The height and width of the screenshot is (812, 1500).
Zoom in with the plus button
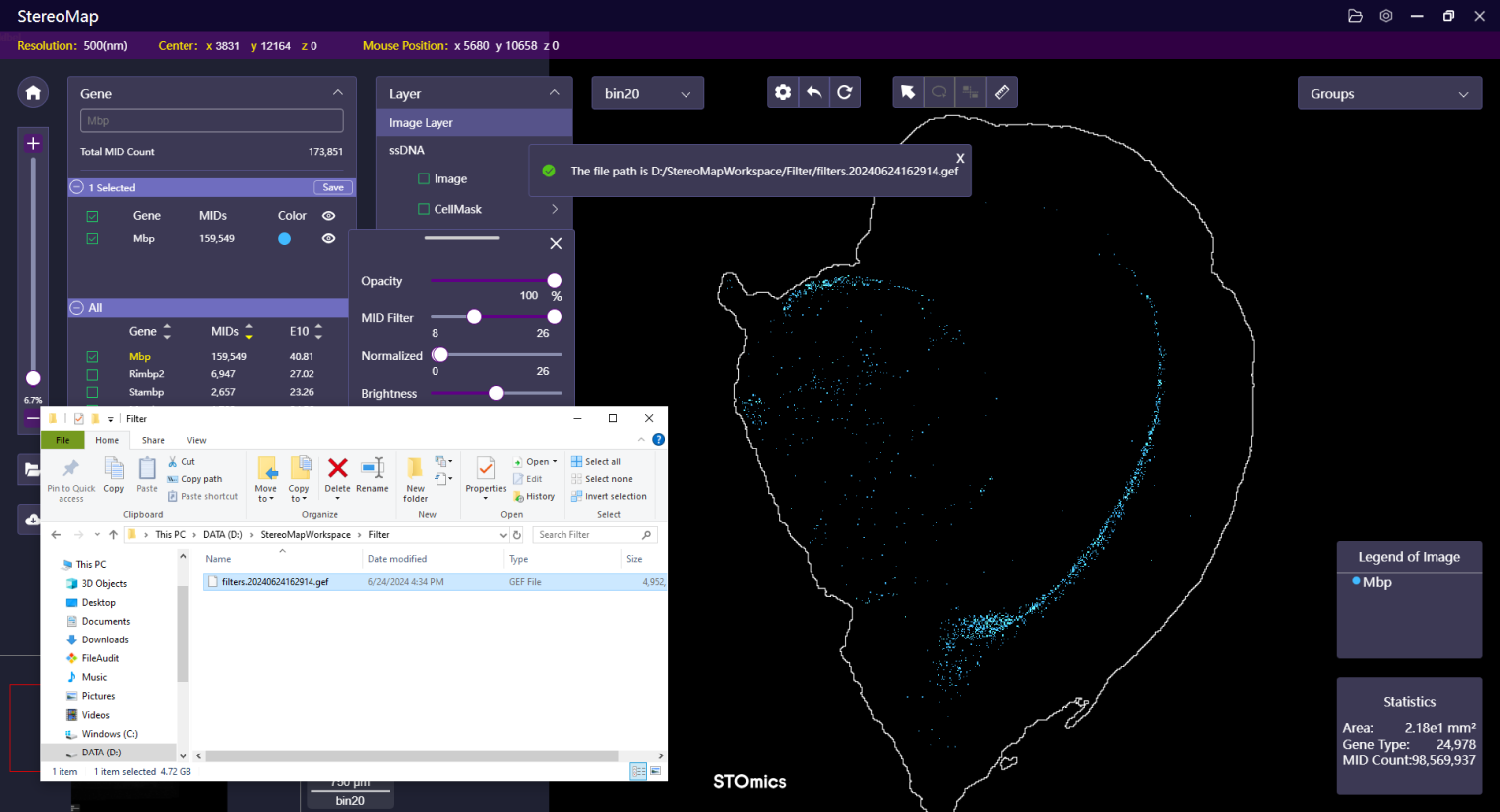tap(33, 144)
